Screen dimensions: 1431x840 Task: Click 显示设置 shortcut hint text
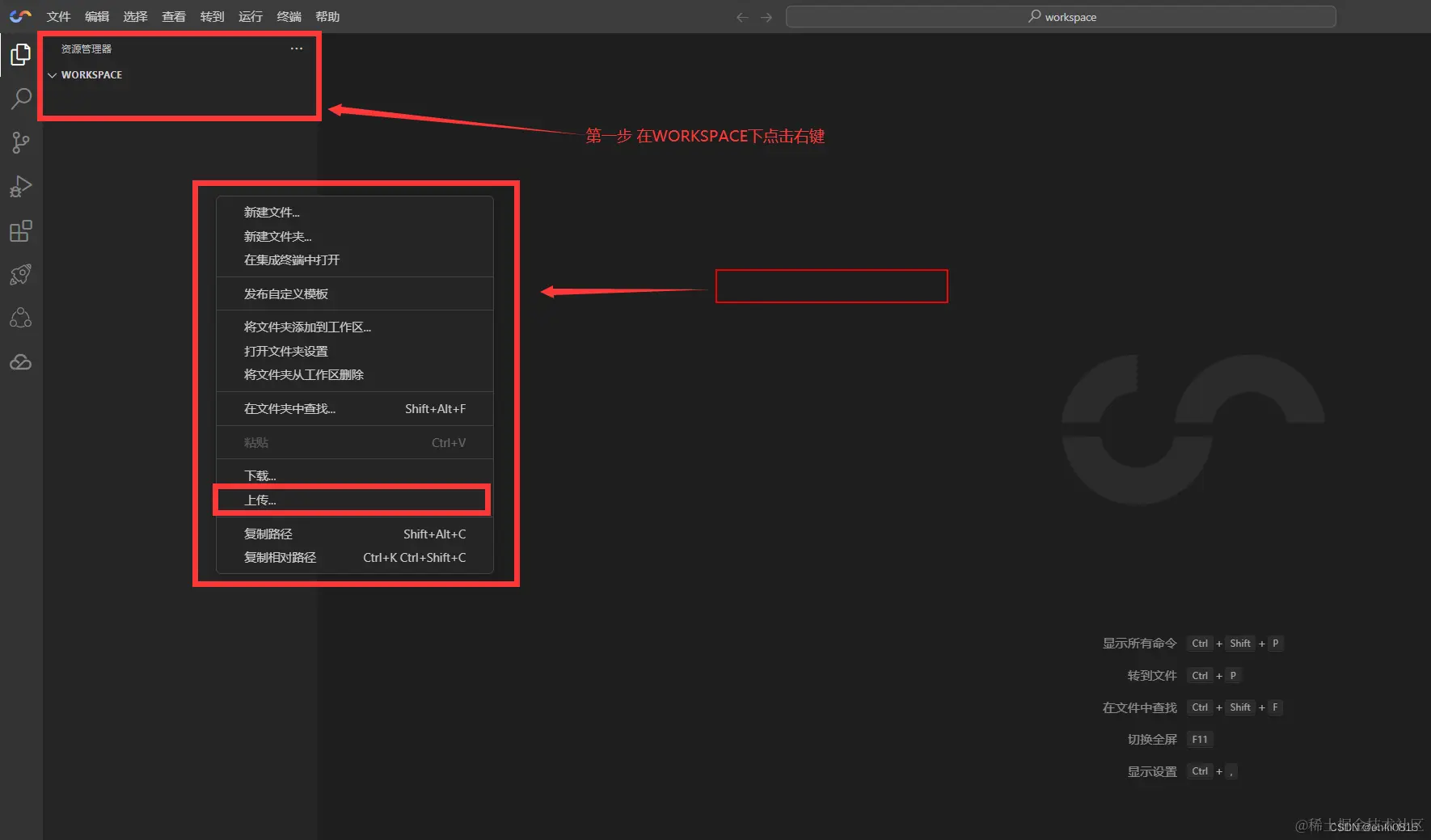click(x=1152, y=772)
